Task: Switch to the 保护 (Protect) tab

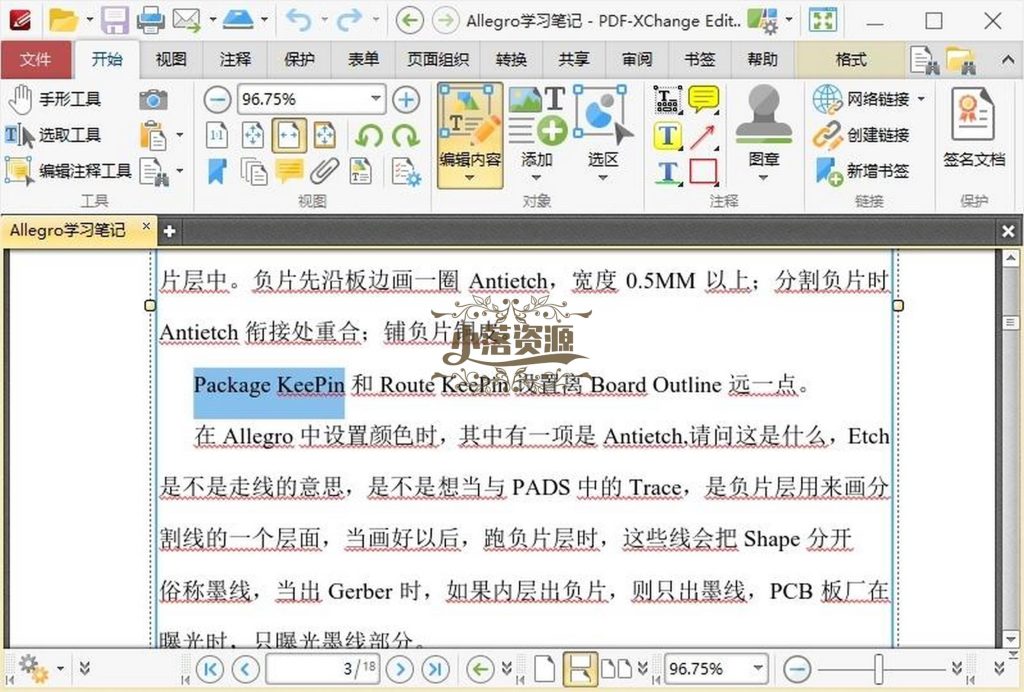Action: coord(300,59)
